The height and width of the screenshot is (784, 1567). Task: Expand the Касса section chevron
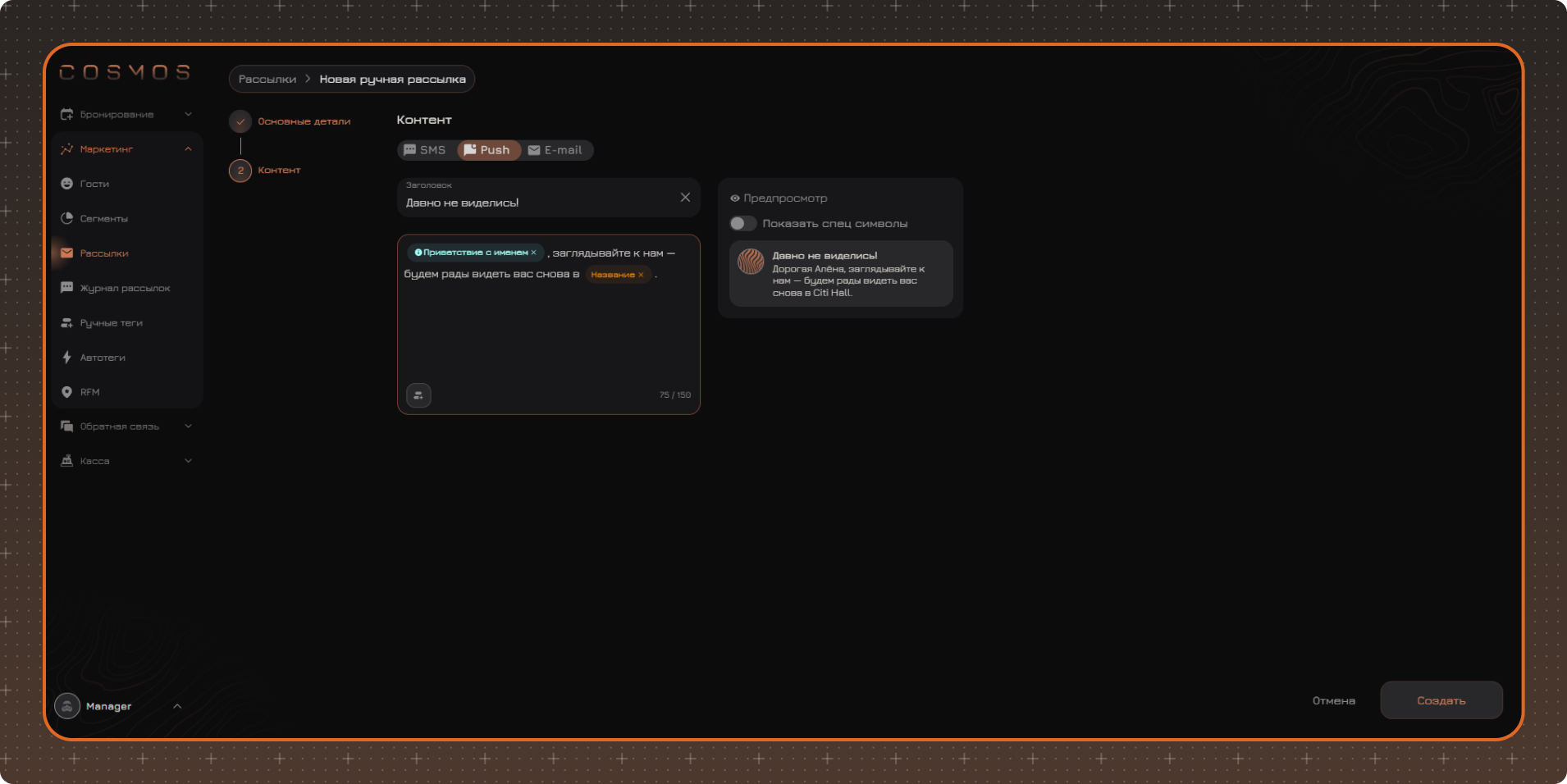188,461
